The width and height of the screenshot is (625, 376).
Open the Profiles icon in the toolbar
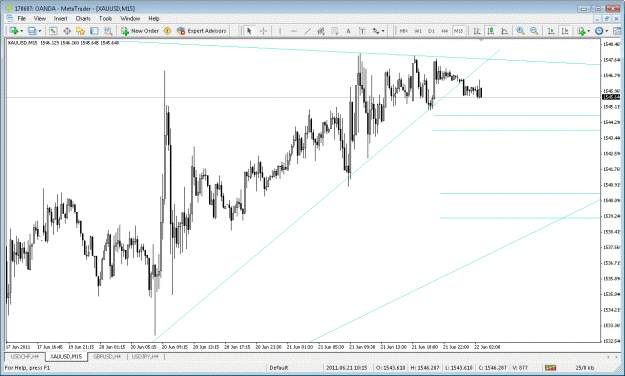(x=32, y=31)
